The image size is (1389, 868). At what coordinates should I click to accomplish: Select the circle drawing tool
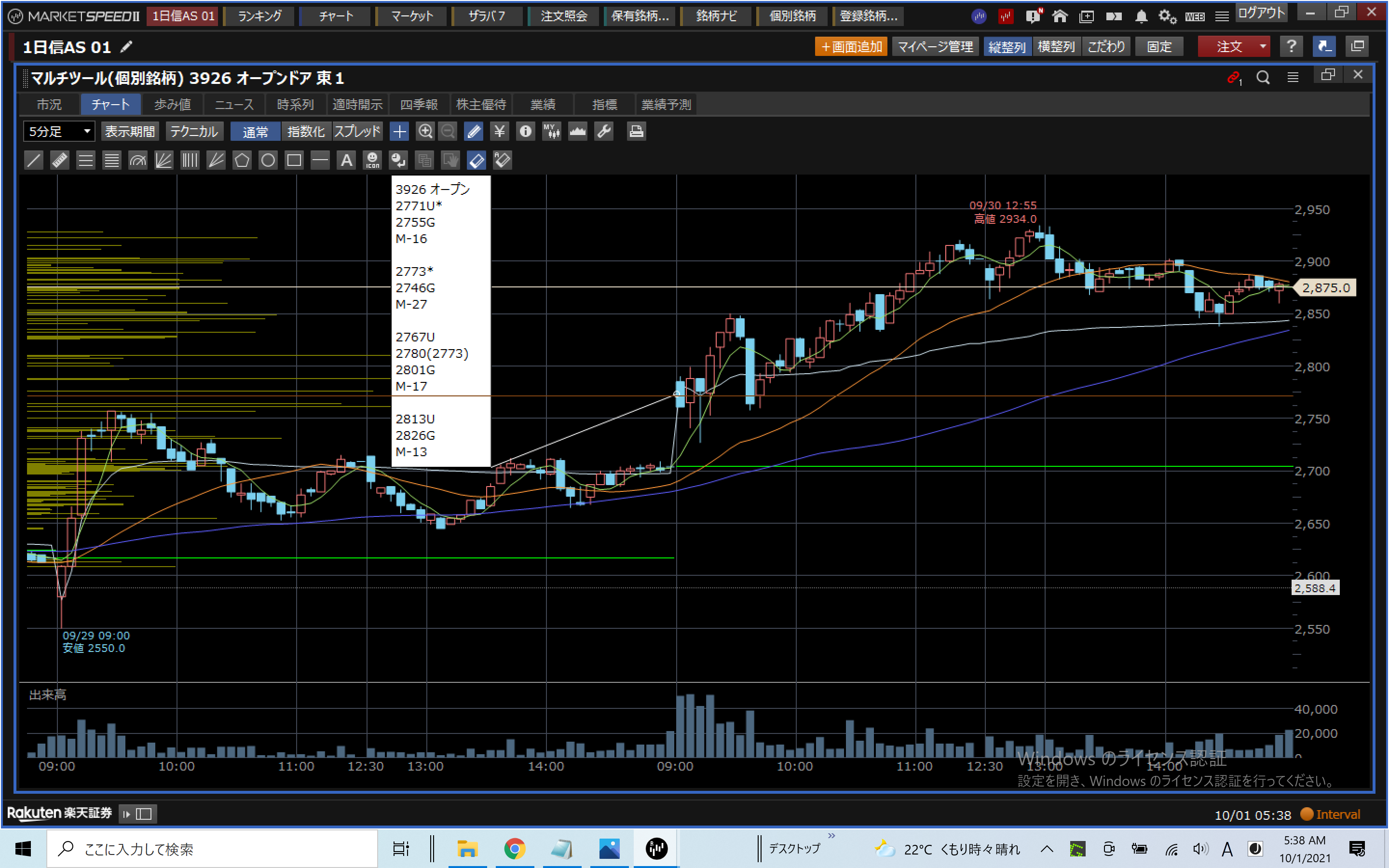(x=268, y=160)
